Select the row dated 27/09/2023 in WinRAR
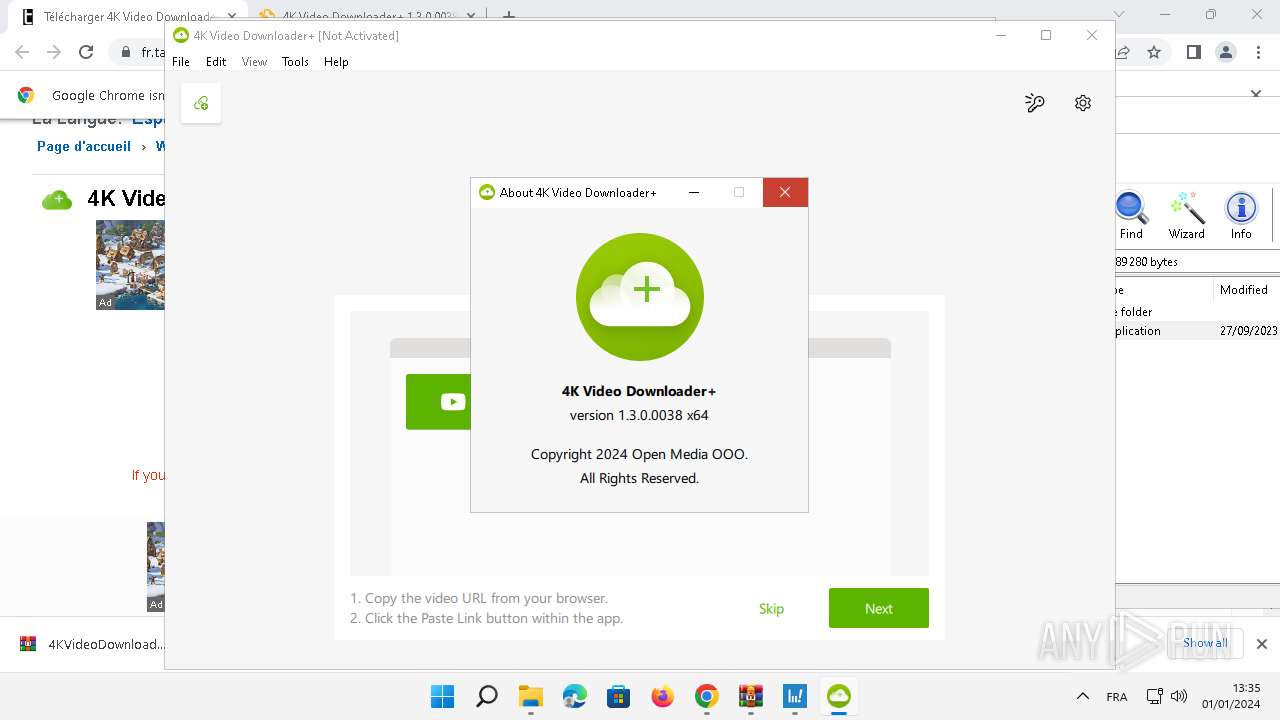This screenshot has height=720, width=1280. click(1197, 331)
